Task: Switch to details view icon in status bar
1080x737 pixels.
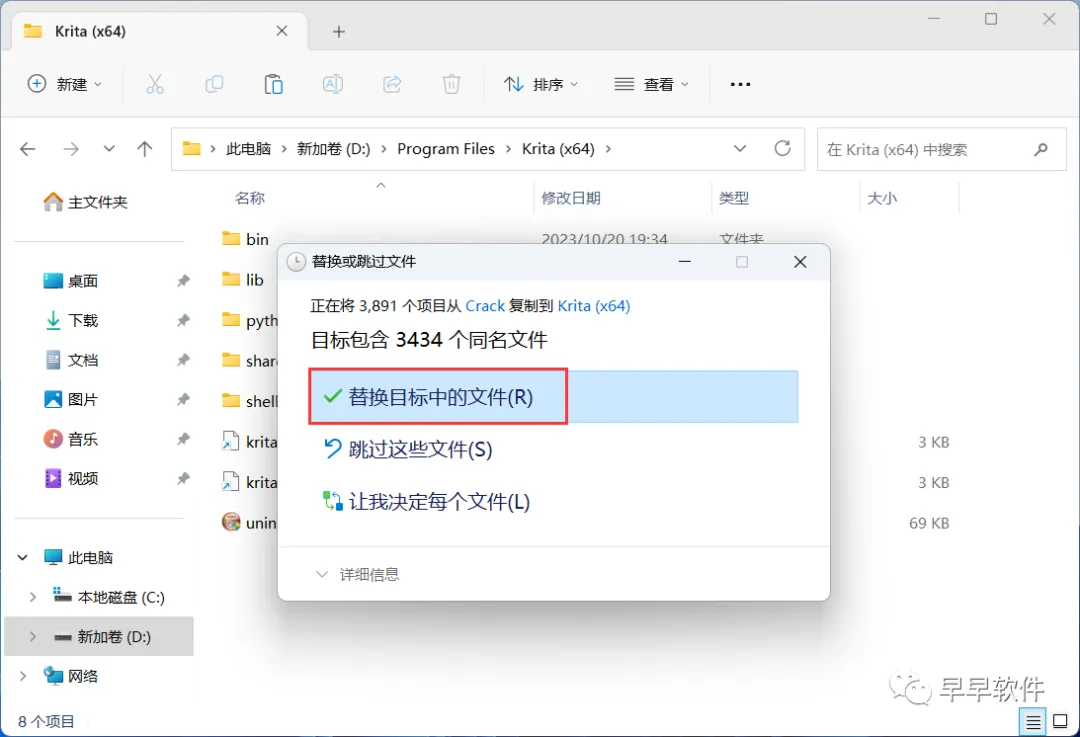Action: click(x=1033, y=722)
